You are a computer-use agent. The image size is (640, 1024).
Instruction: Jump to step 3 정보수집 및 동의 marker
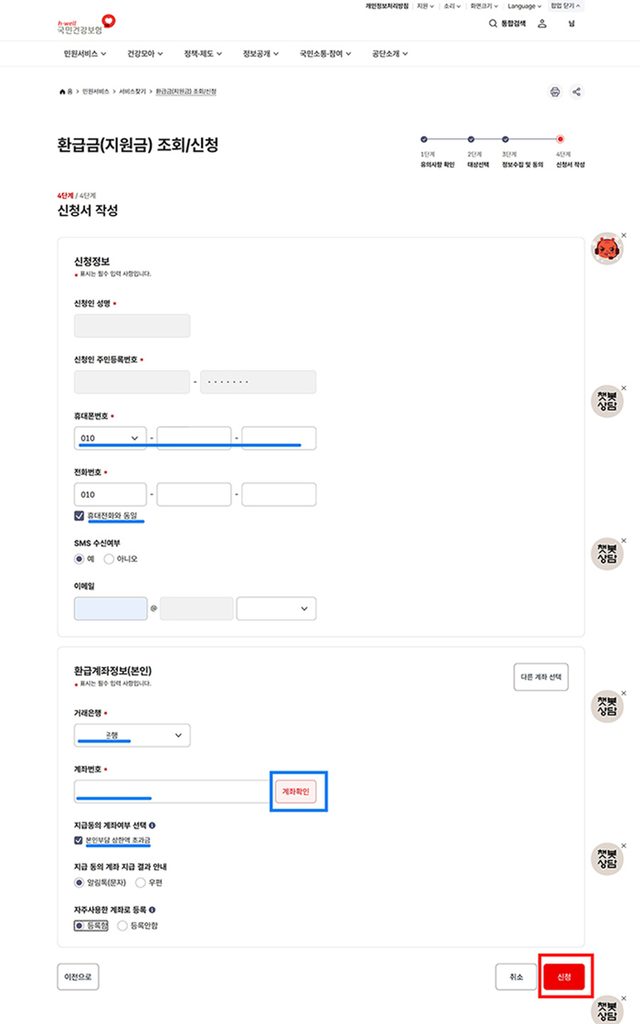pos(505,139)
